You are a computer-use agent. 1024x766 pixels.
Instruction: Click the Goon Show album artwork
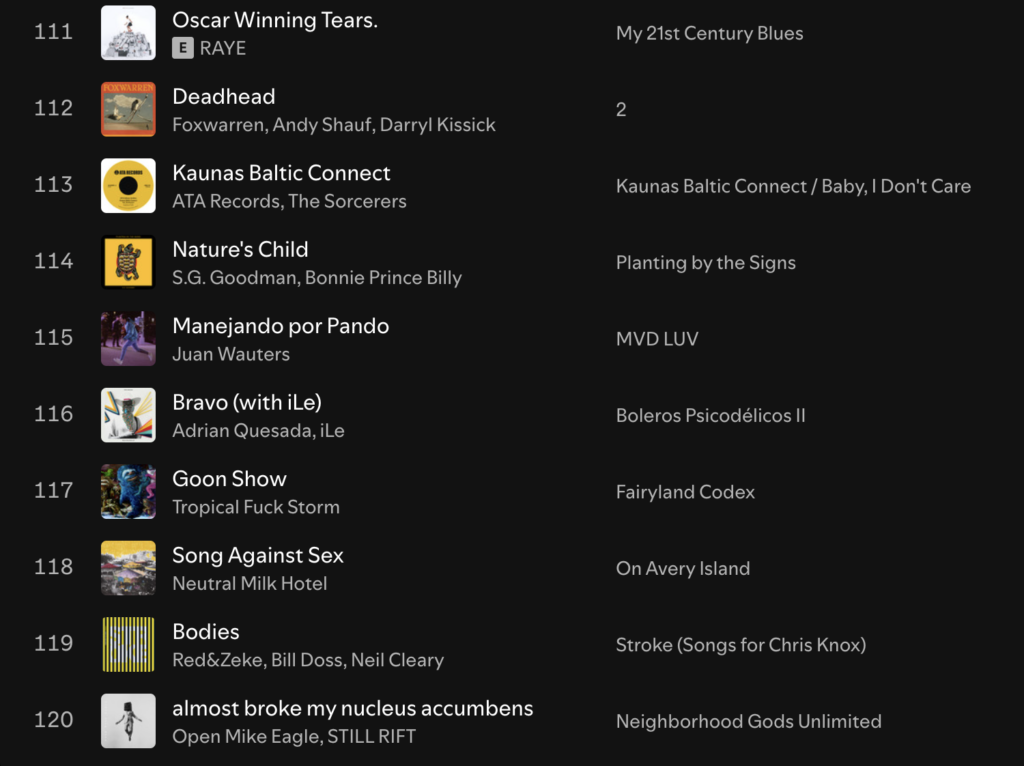point(128,492)
